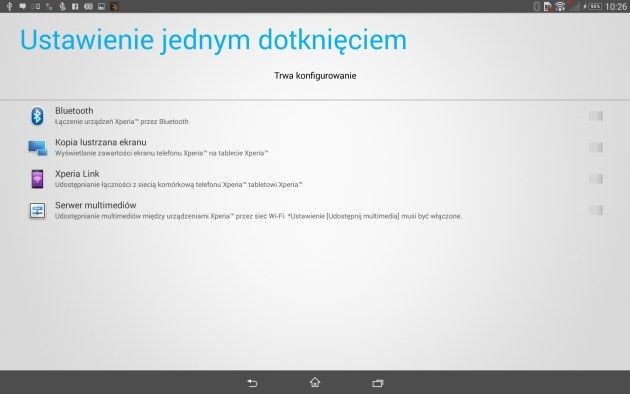The image size is (630, 394).
Task: Tap the picture notification icon in status bar
Action: click(101, 6)
